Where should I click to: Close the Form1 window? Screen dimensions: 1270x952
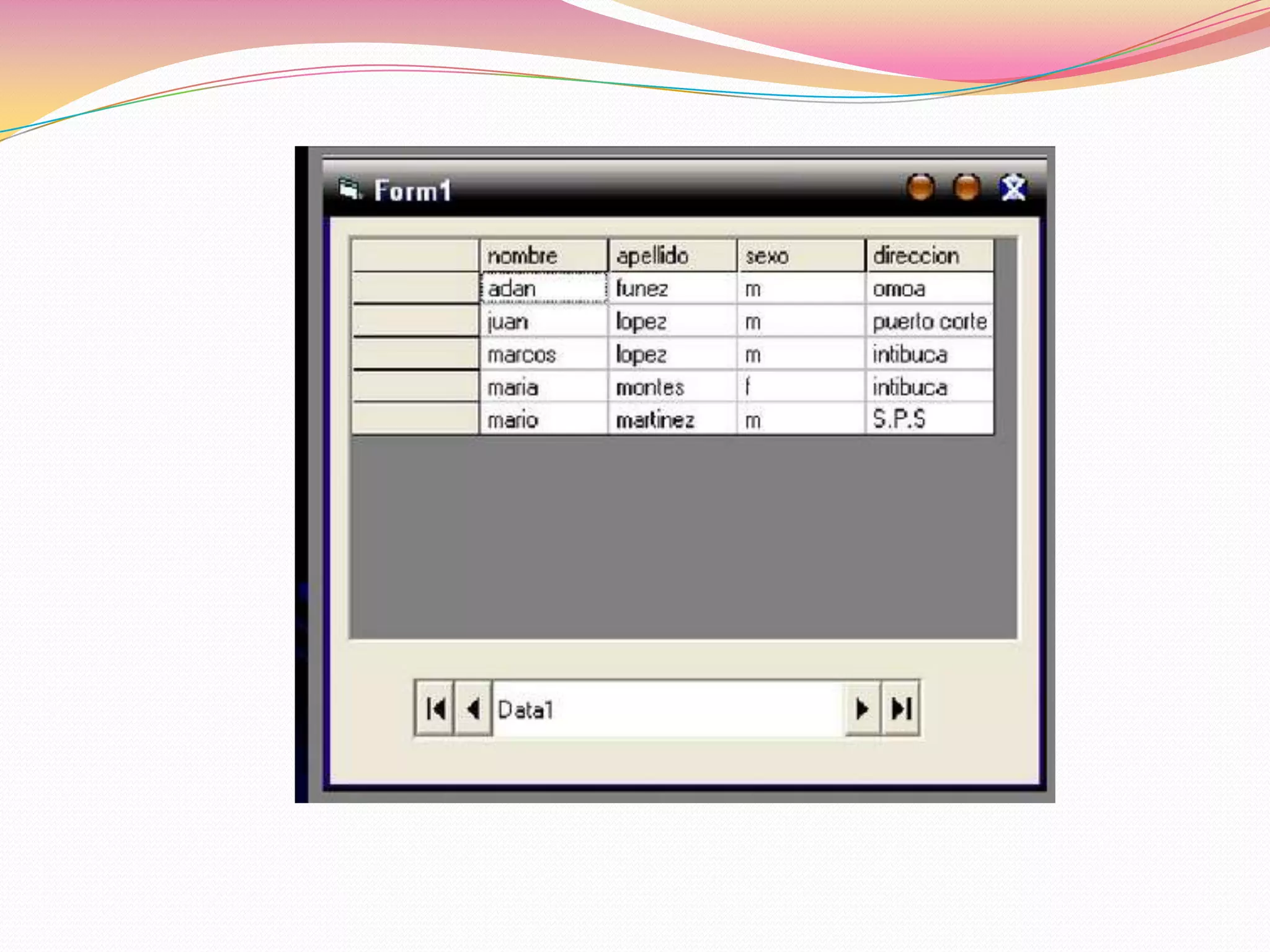(x=1013, y=187)
